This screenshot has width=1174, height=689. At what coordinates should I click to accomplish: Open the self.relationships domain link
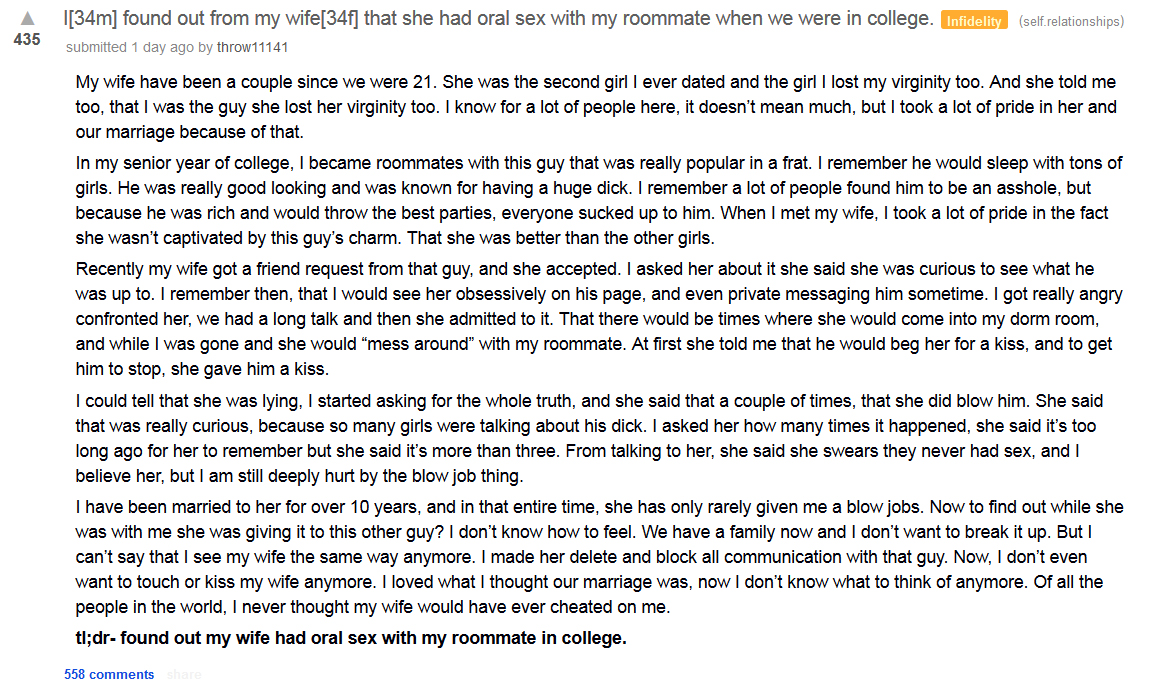point(1071,22)
